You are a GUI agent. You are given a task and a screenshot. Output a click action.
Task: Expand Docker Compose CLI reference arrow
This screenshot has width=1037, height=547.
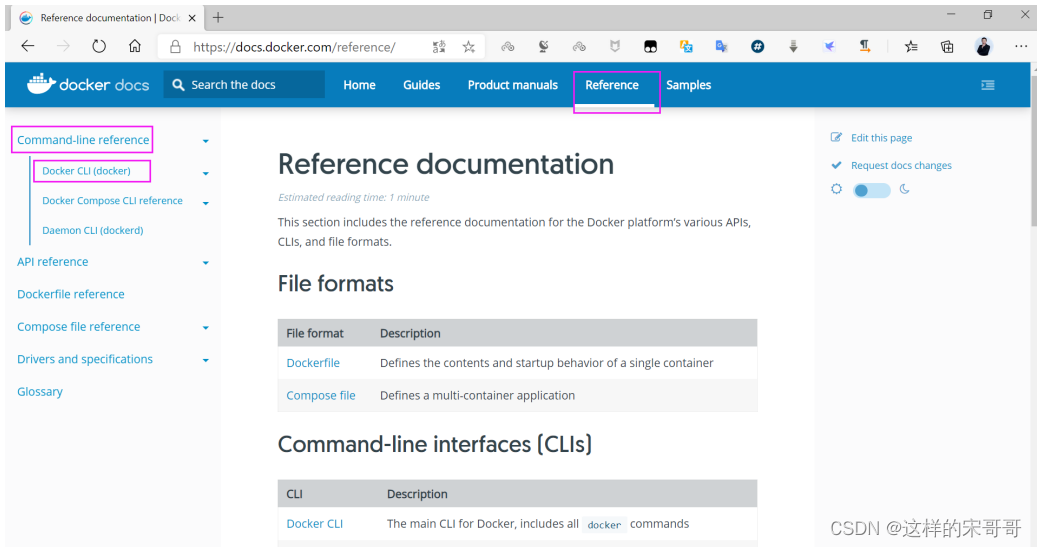pos(206,203)
